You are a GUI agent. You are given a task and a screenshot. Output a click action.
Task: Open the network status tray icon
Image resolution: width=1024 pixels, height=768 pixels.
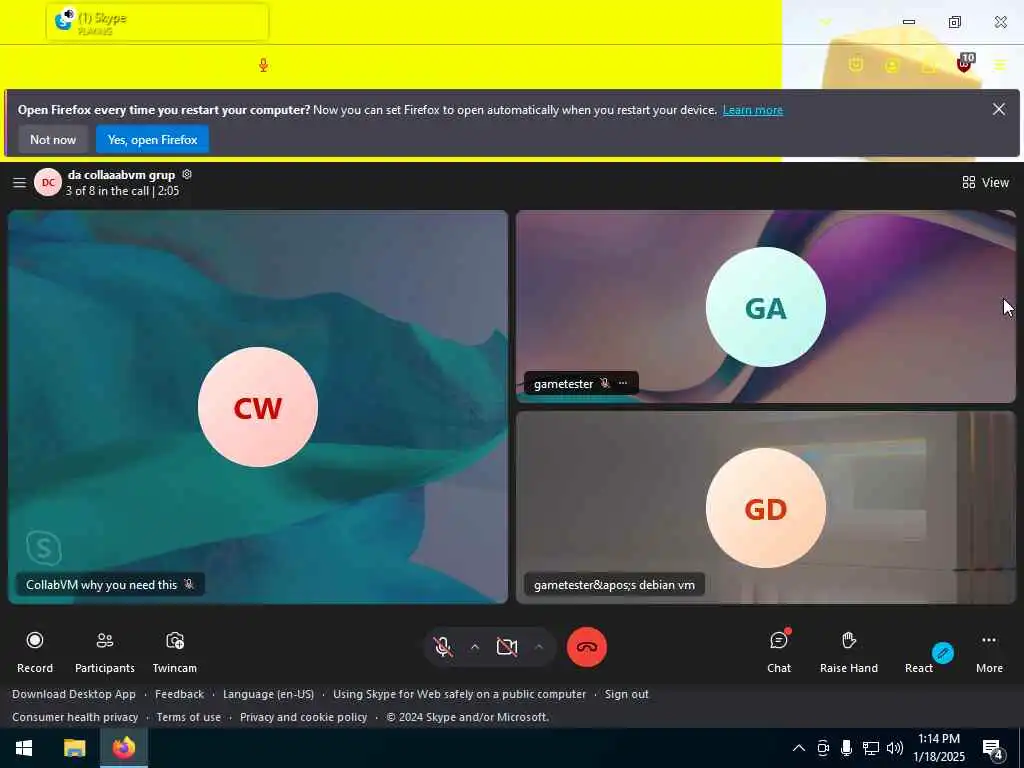871,748
